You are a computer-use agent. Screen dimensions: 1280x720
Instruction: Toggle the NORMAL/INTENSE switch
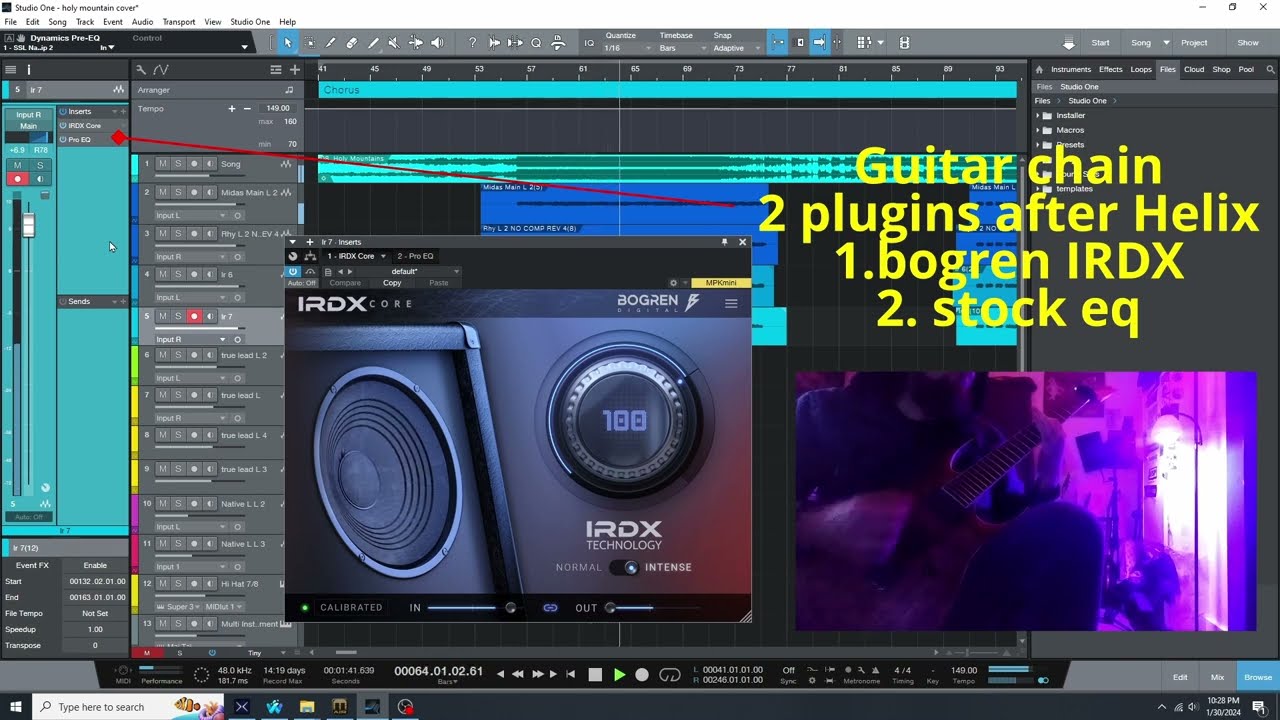[x=626, y=567]
